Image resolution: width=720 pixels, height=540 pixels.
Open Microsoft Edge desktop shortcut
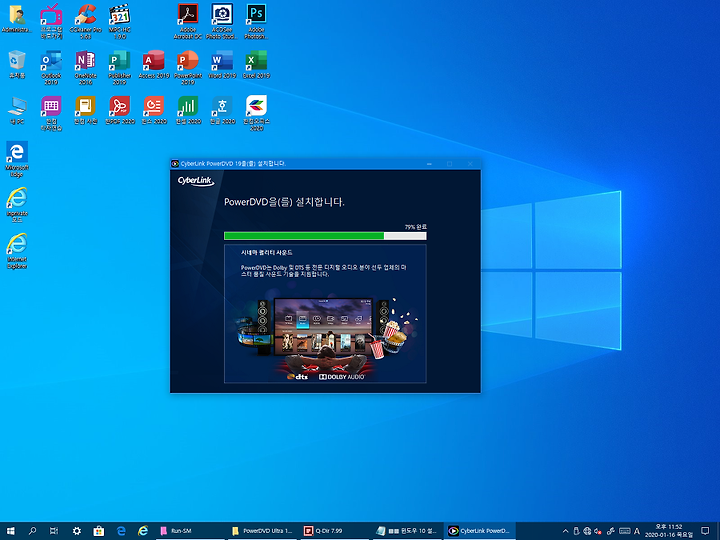tap(17, 159)
